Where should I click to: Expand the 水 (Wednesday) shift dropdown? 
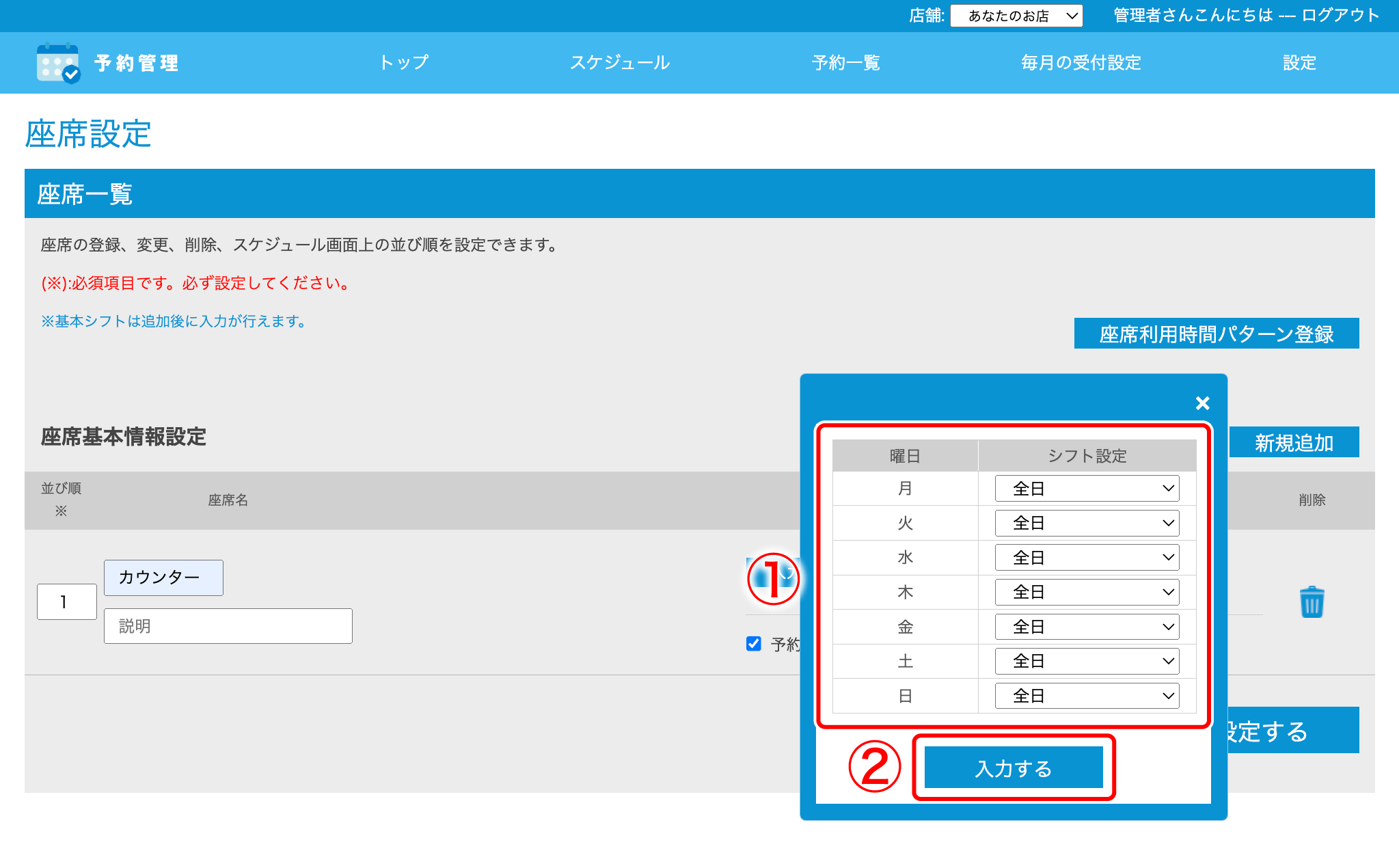coord(1086,558)
